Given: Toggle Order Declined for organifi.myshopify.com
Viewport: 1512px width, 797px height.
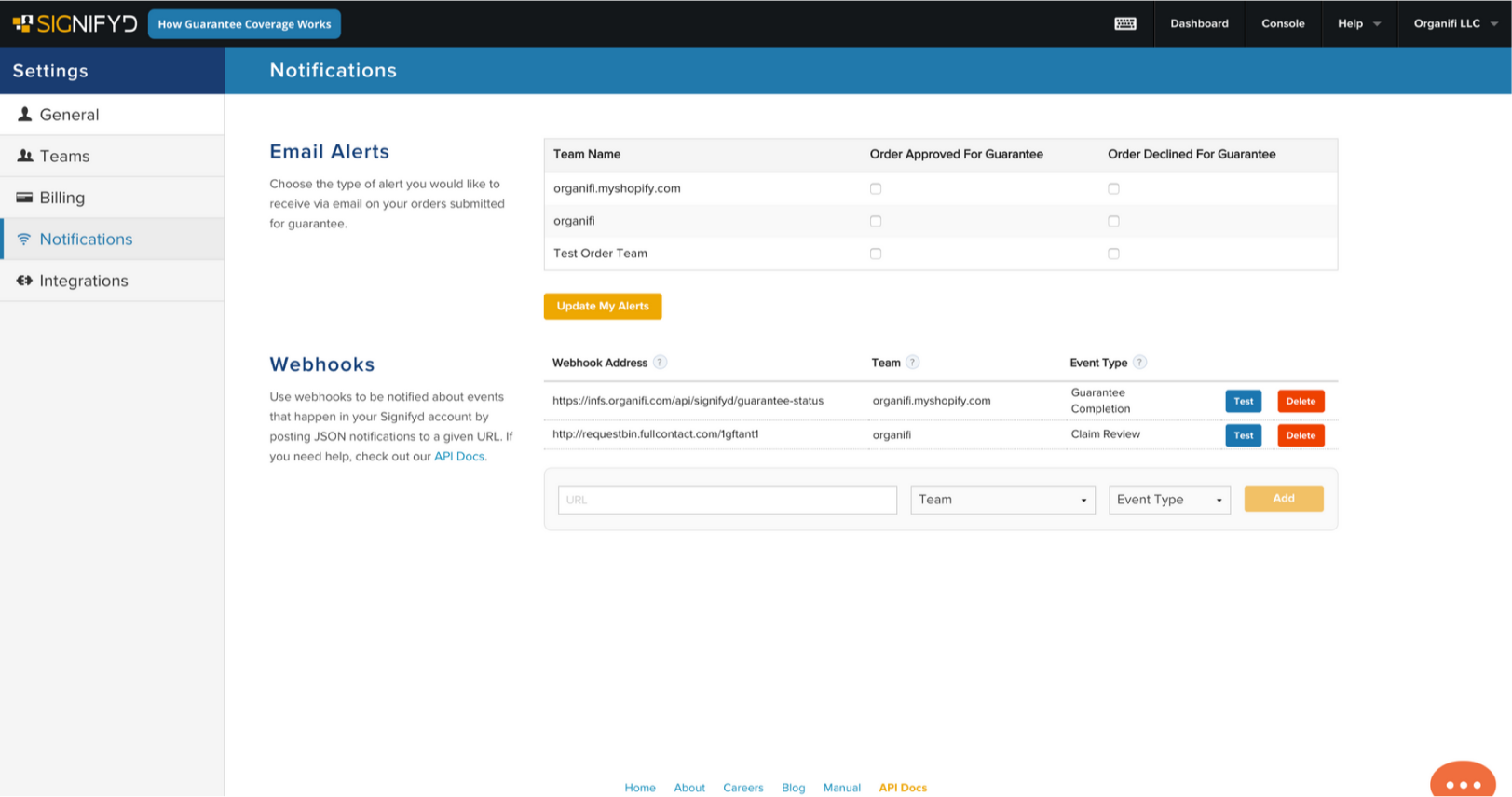Looking at the screenshot, I should [x=1113, y=188].
